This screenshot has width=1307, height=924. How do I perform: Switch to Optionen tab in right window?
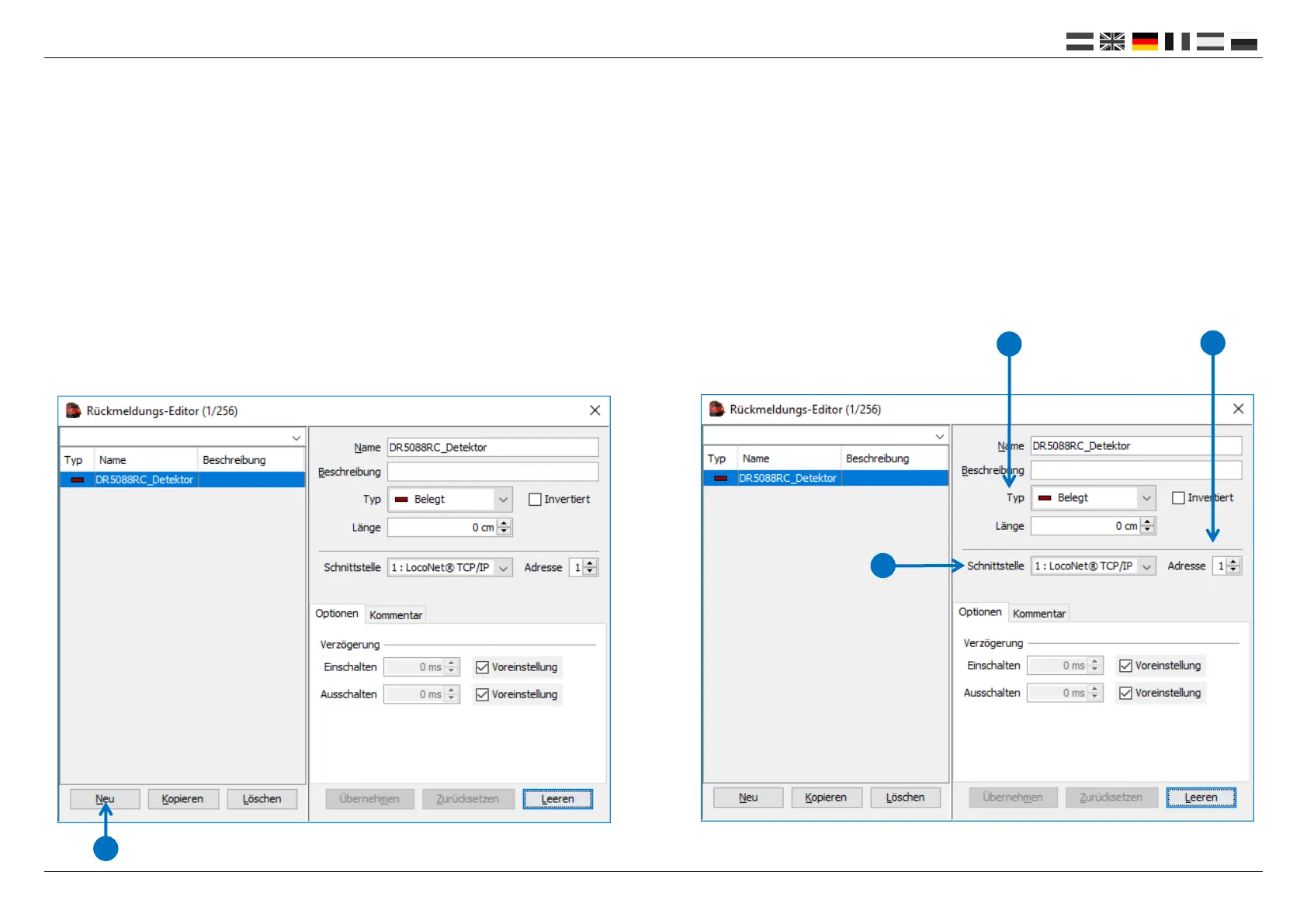click(980, 612)
